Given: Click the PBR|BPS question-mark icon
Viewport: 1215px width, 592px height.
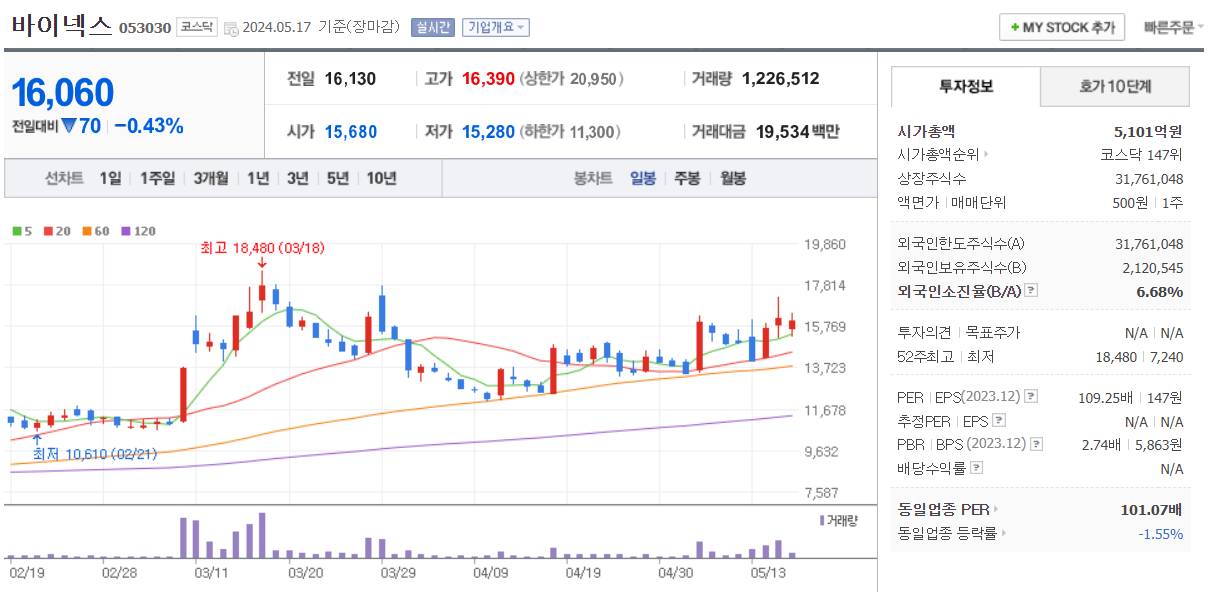Looking at the screenshot, I should [x=1036, y=443].
